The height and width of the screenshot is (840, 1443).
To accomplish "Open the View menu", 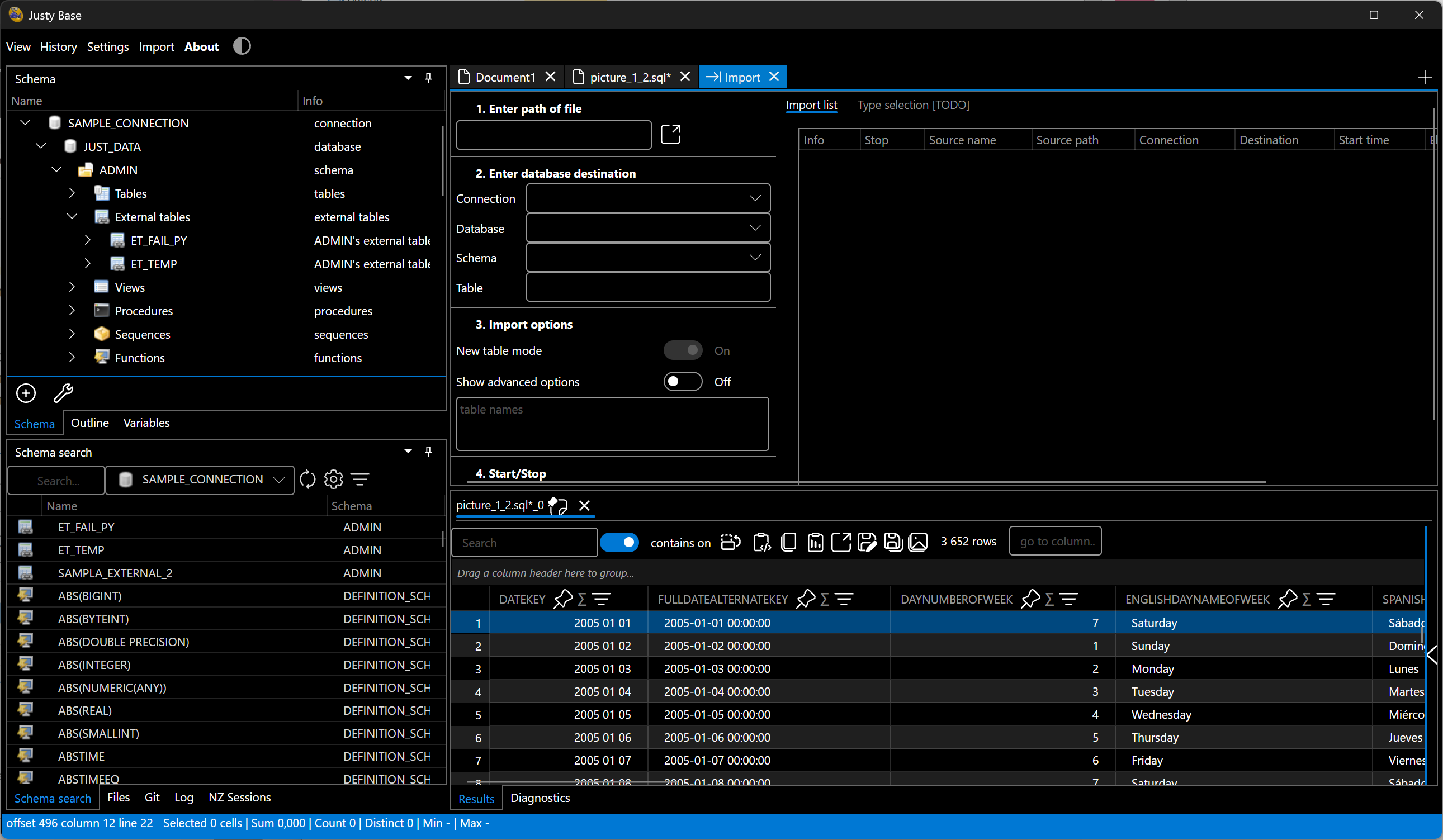I will [x=18, y=46].
